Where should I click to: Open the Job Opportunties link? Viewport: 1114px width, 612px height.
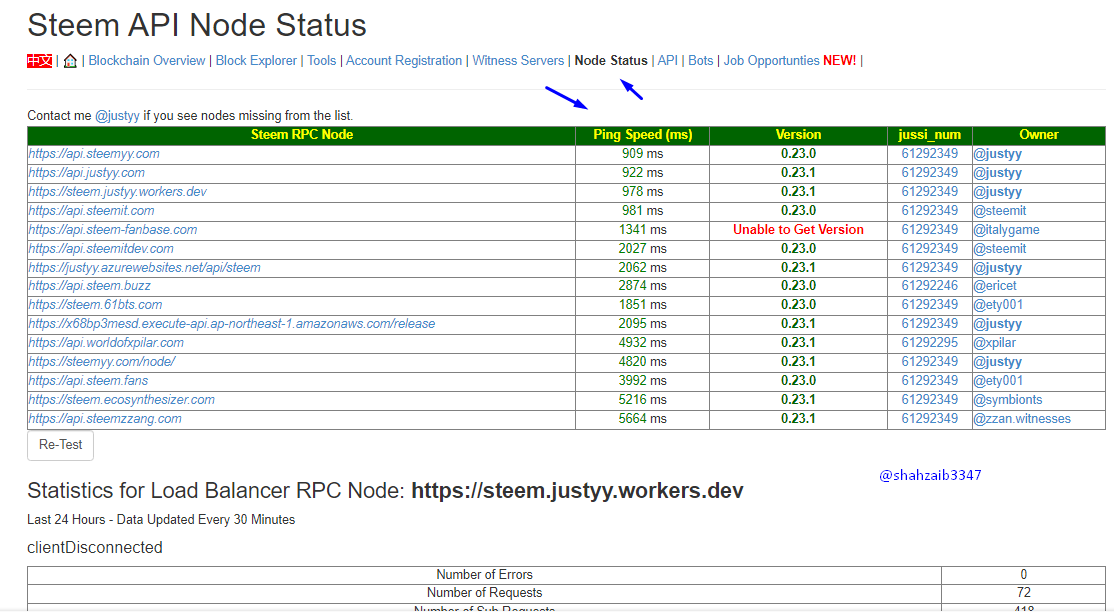[x=772, y=61]
